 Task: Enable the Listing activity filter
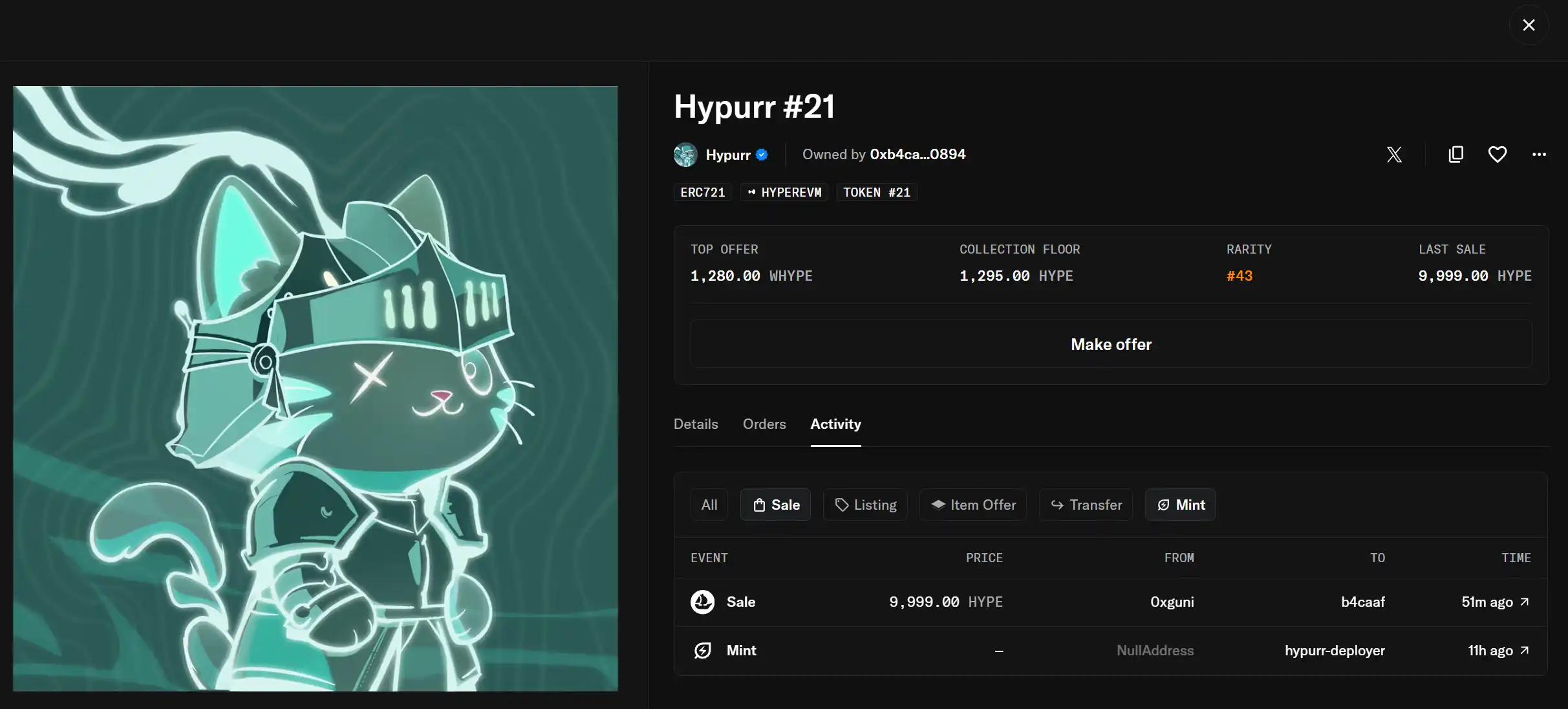(x=865, y=505)
